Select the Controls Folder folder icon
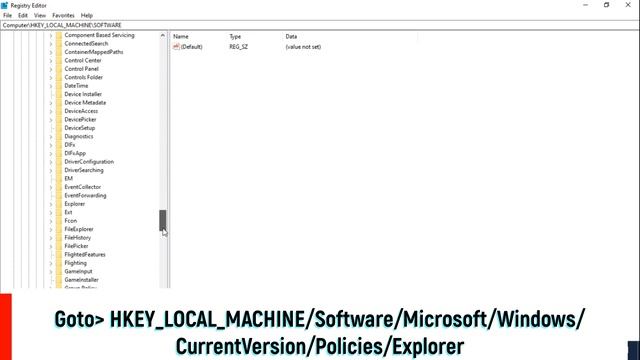Screen dimensions: 640x360 (x=59, y=78)
